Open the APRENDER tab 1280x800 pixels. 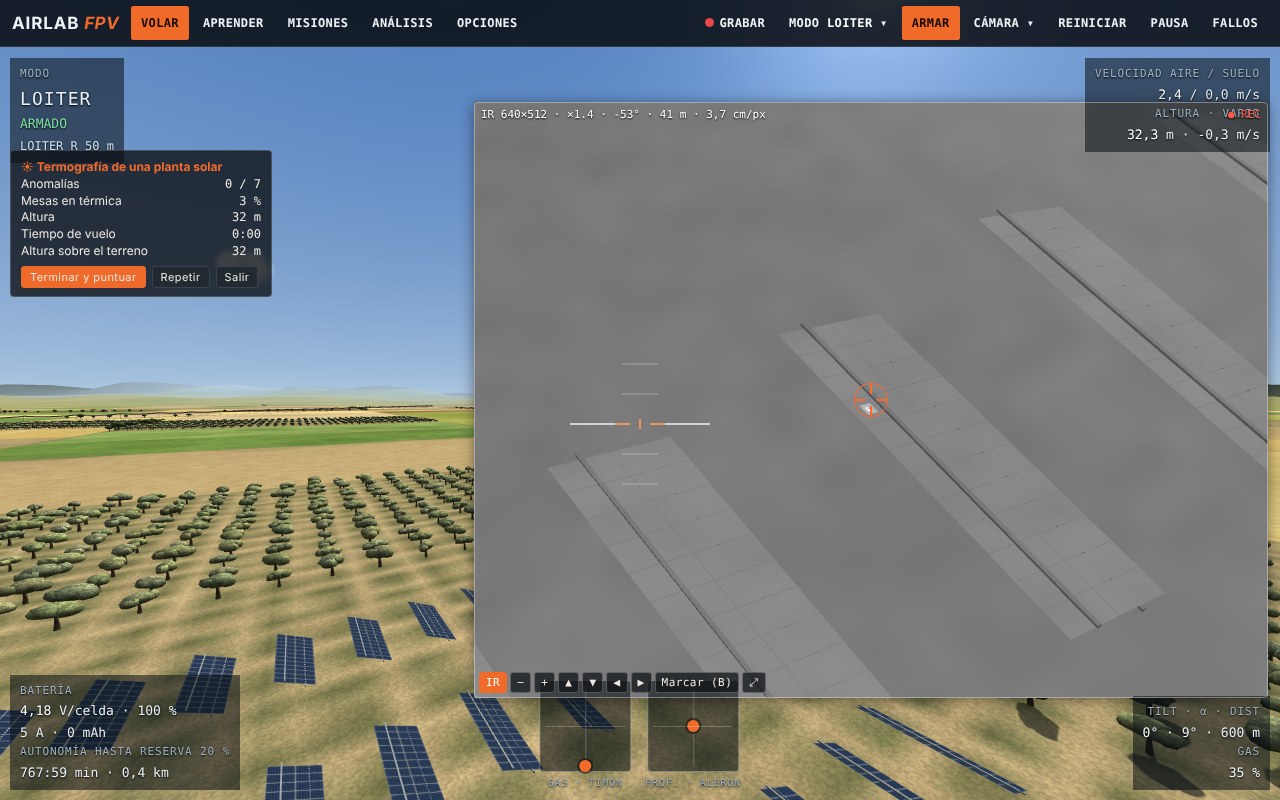point(233,23)
